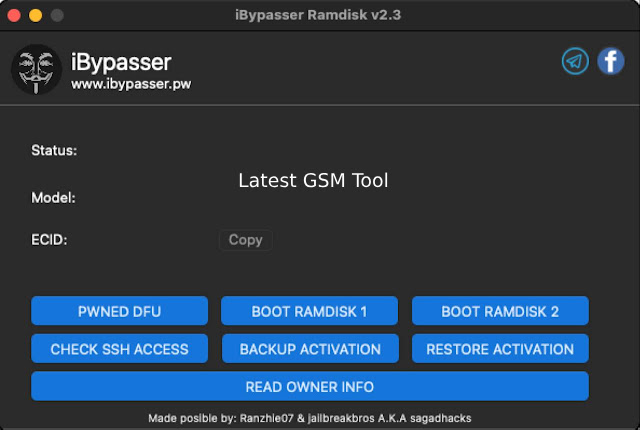Open the Facebook page icon

tap(611, 62)
